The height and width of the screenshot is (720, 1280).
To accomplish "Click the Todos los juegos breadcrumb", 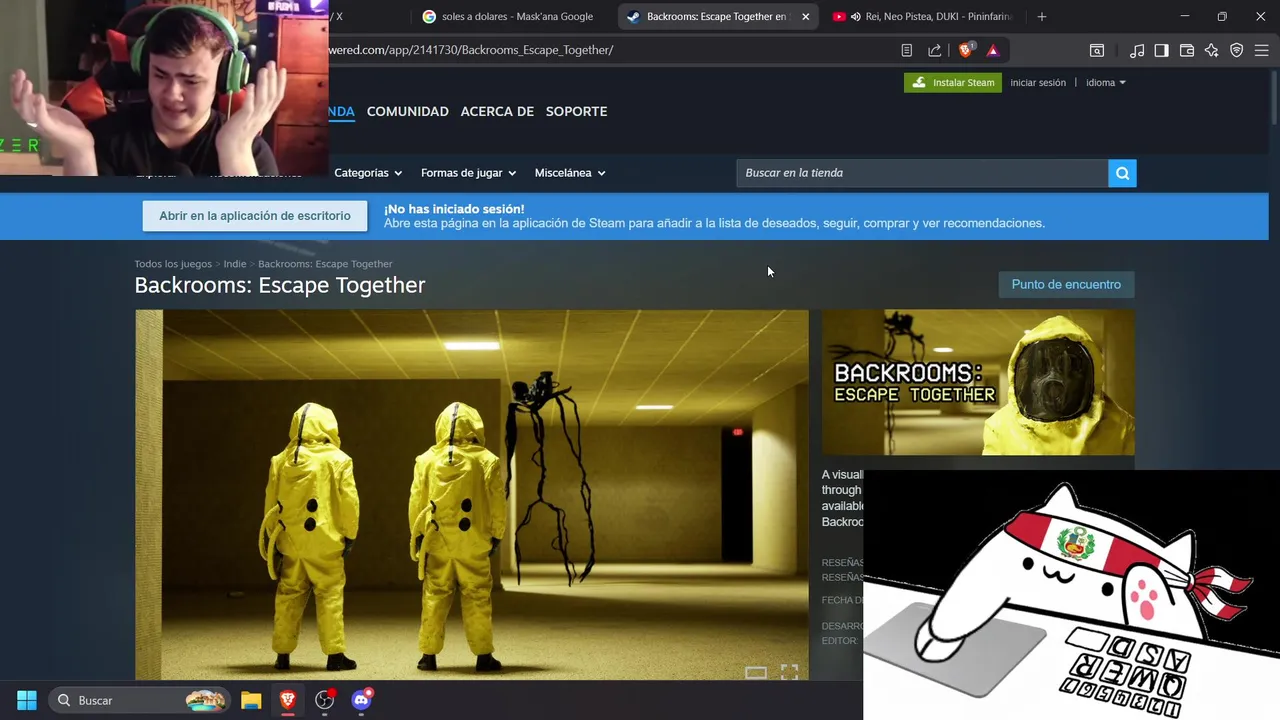I will pyautogui.click(x=173, y=264).
